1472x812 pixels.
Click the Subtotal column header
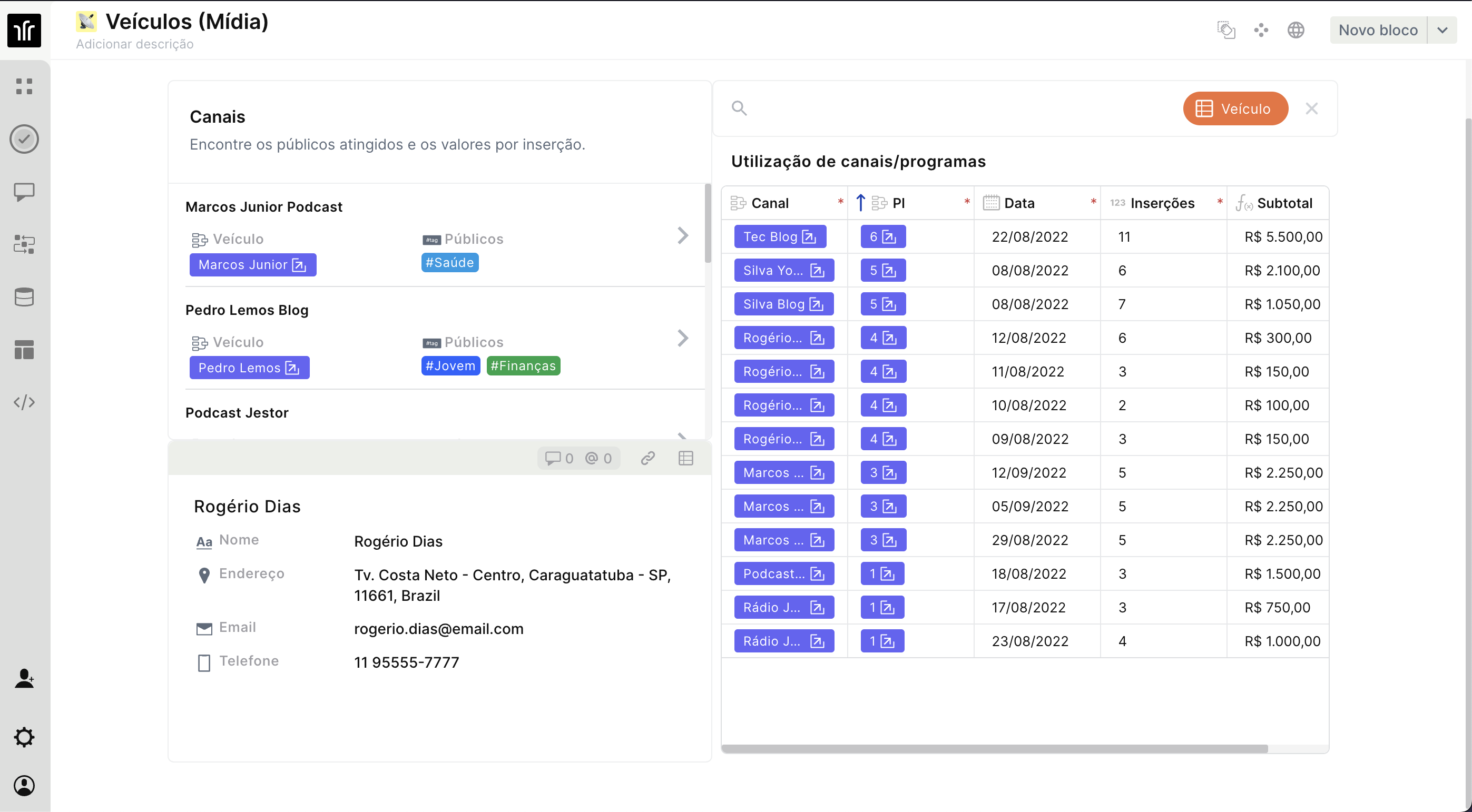[x=1284, y=203]
